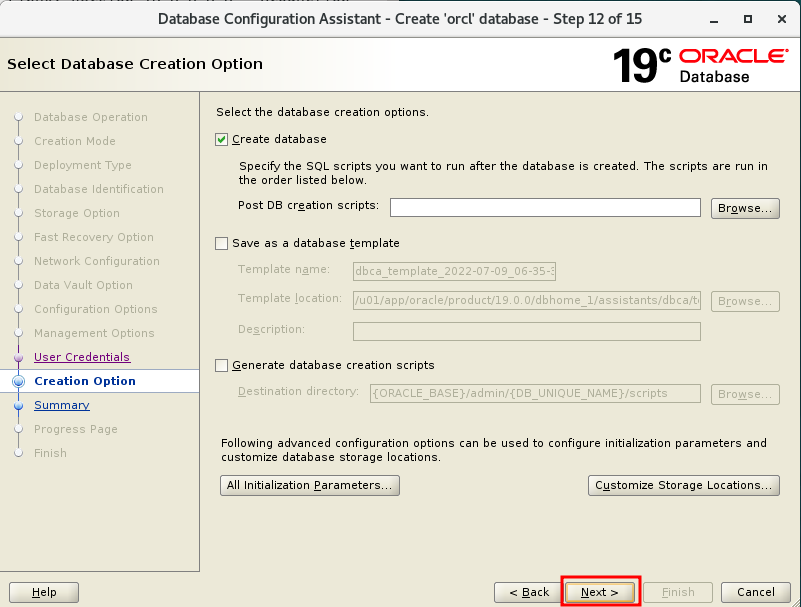
Task: Click 'Deployment Type' step text
Action: pos(83,165)
